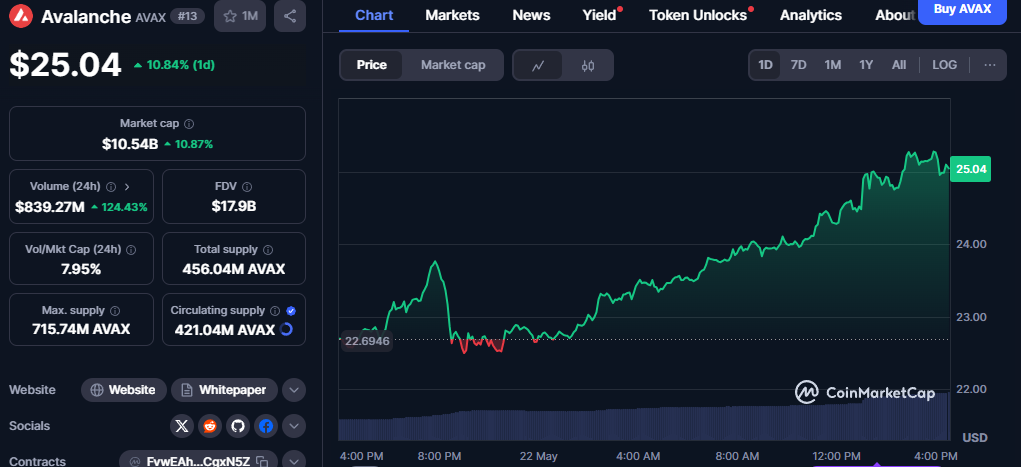The image size is (1021, 467).
Task: Open the Reddit social link
Action: click(x=210, y=426)
